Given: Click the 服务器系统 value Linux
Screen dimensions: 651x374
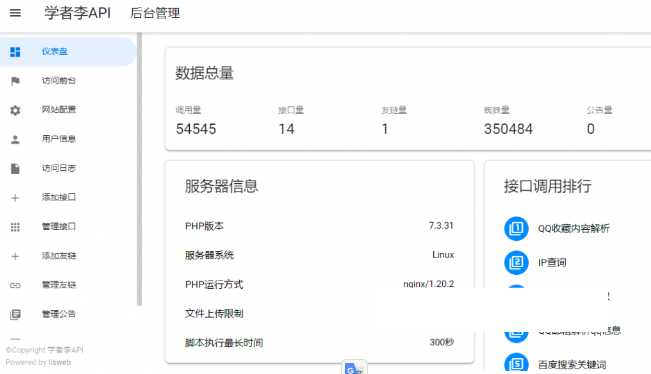Looking at the screenshot, I should pyautogui.click(x=443, y=254).
